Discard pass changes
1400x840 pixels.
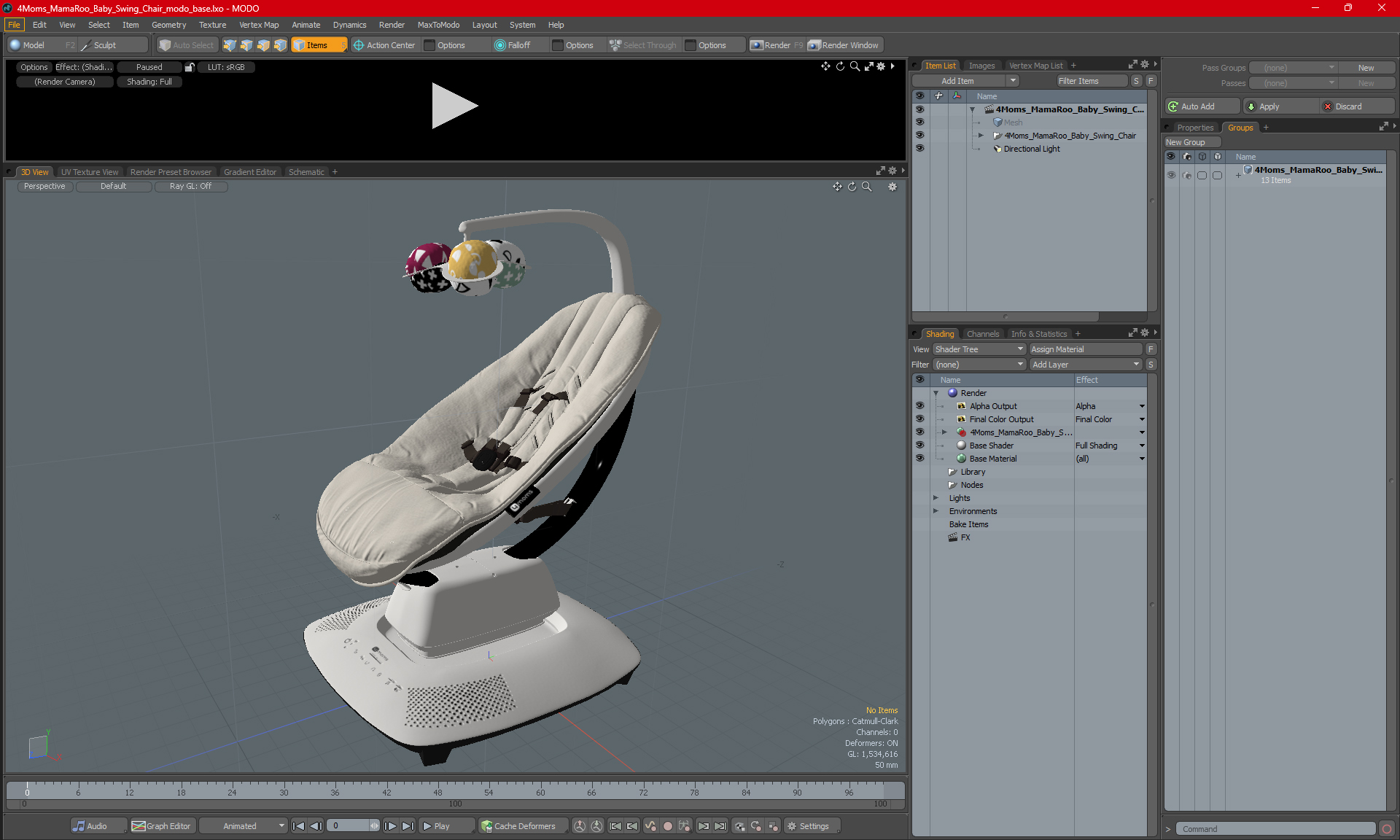pyautogui.click(x=1358, y=106)
